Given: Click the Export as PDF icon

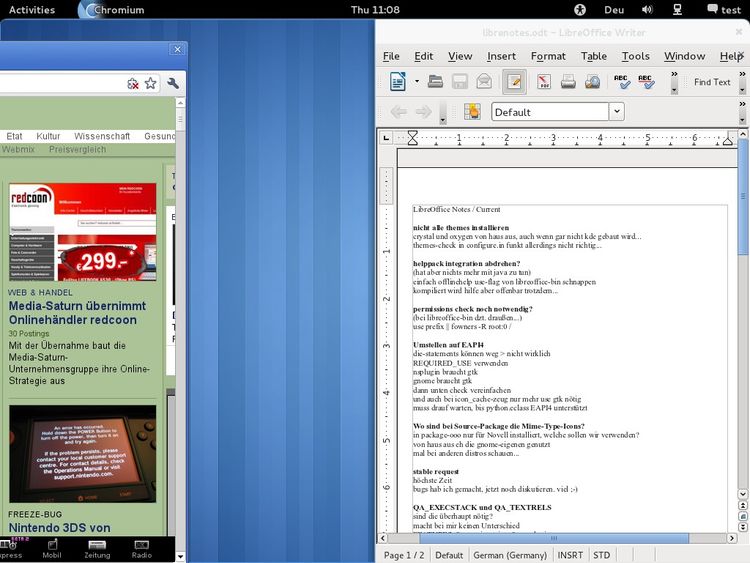Looking at the screenshot, I should [544, 82].
